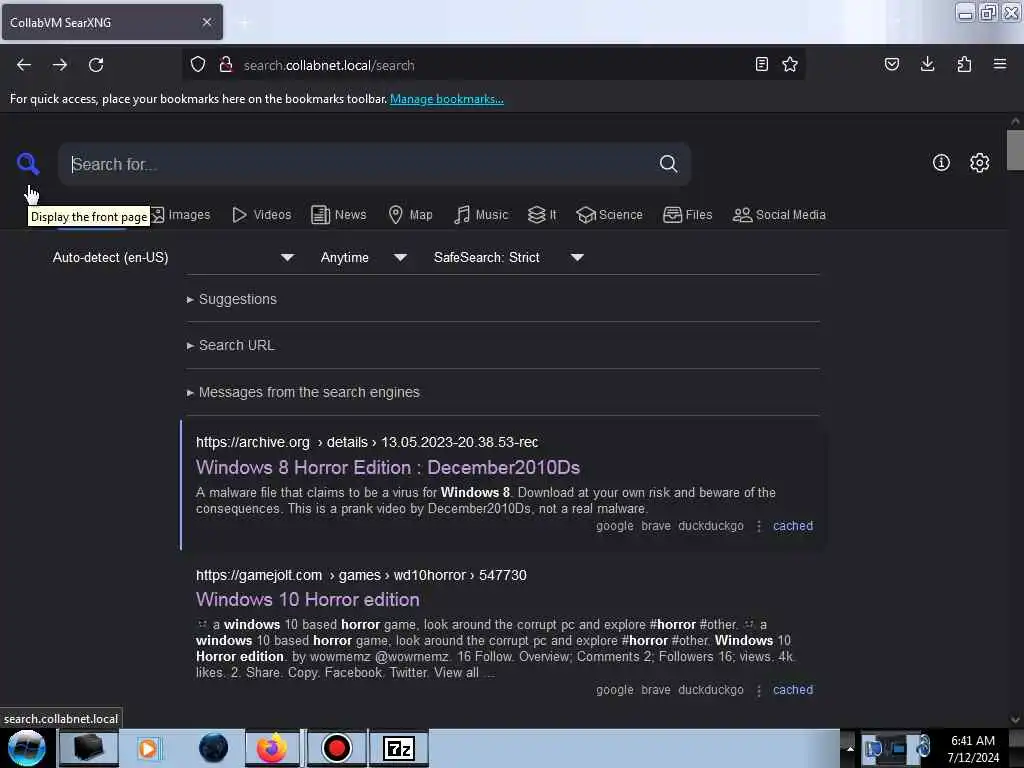Open cached copy of gamejolt result
Image resolution: width=1024 pixels, height=768 pixels.
point(793,690)
